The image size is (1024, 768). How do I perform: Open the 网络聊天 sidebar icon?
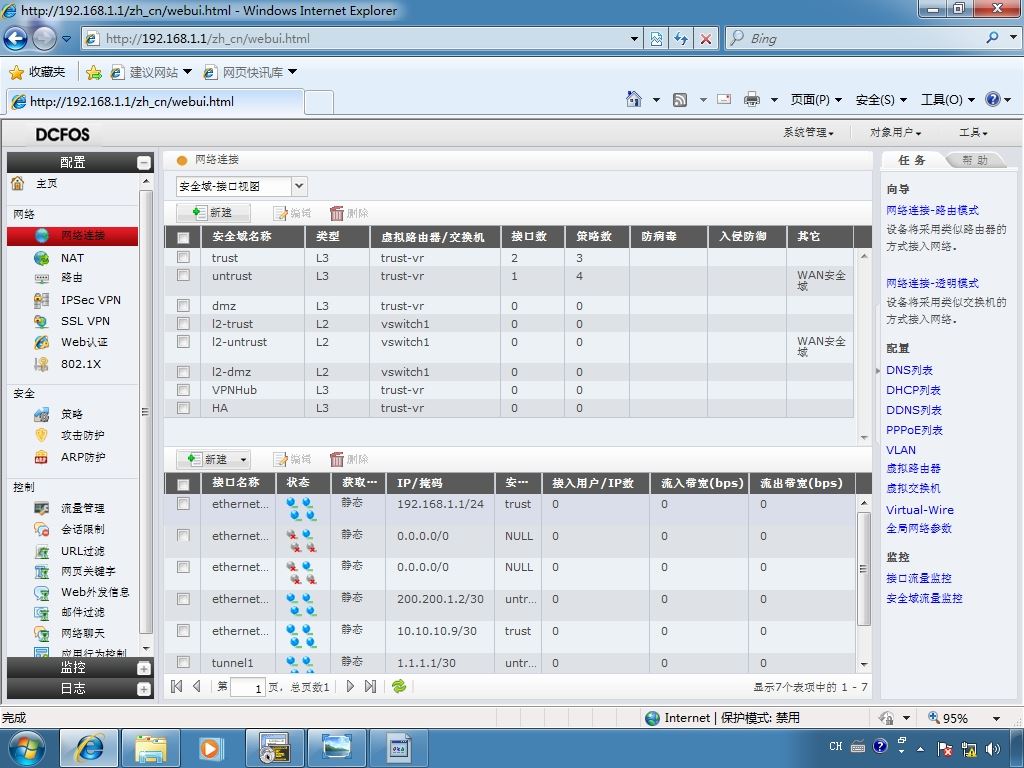(x=42, y=633)
